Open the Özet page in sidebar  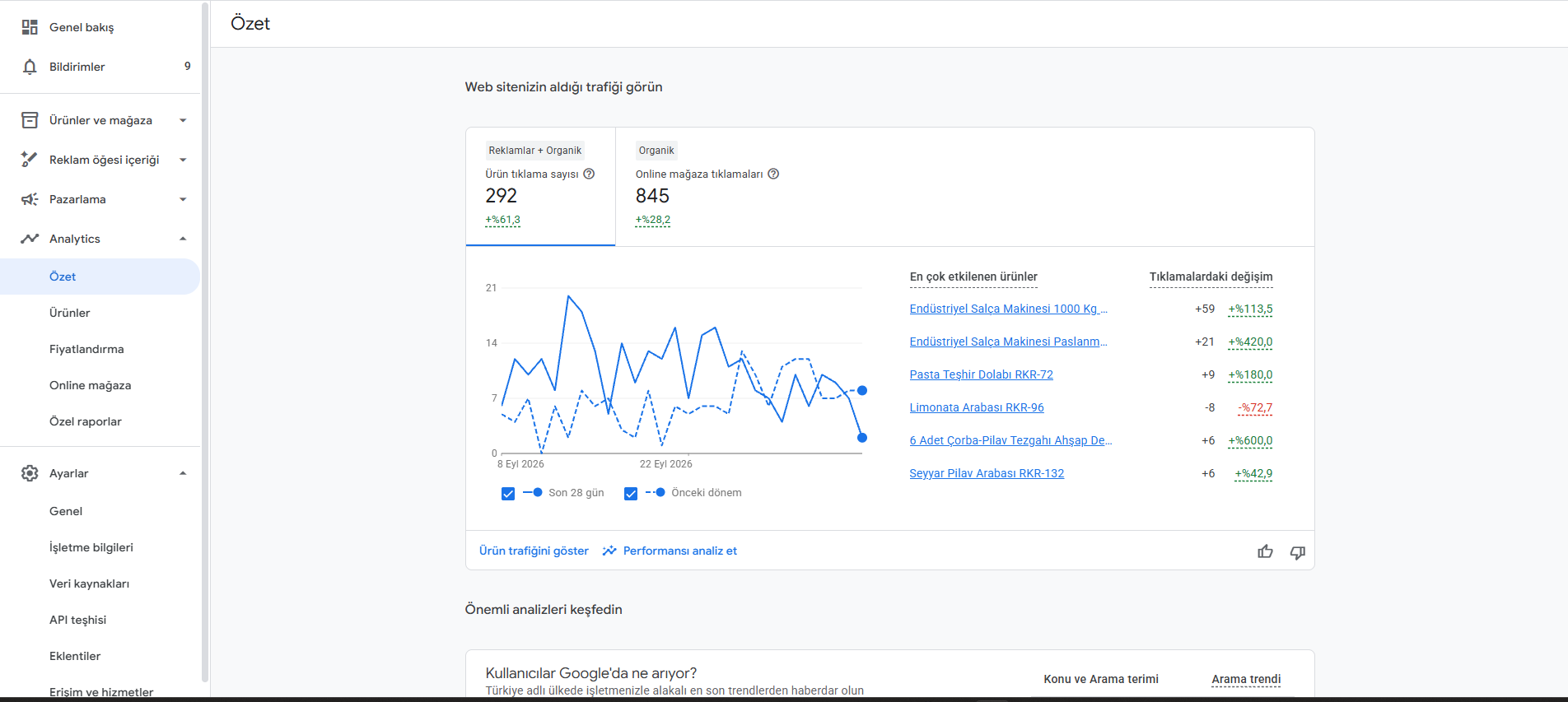coord(100,277)
